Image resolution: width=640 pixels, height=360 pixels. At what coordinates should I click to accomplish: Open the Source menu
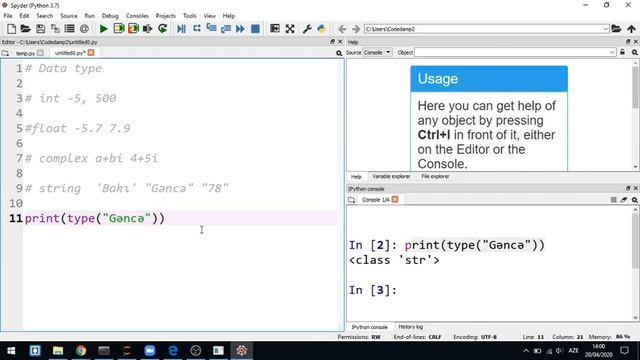point(69,16)
